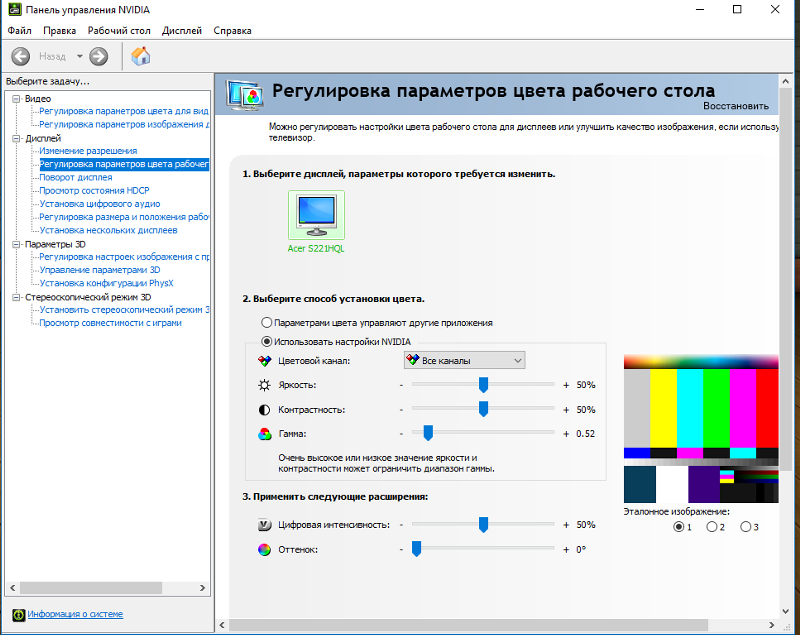Open 'Установка цифрового аудио' task
Image resolution: width=800 pixels, height=635 pixels.
click(x=100, y=204)
